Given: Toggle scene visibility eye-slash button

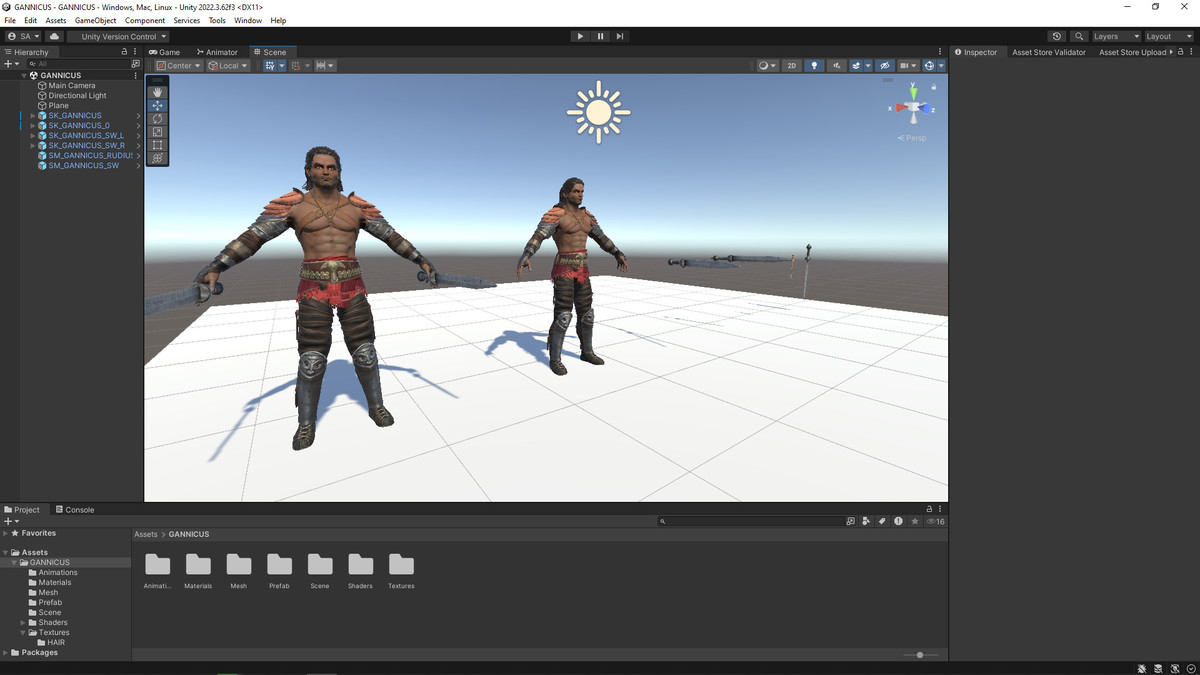Looking at the screenshot, I should tap(884, 66).
